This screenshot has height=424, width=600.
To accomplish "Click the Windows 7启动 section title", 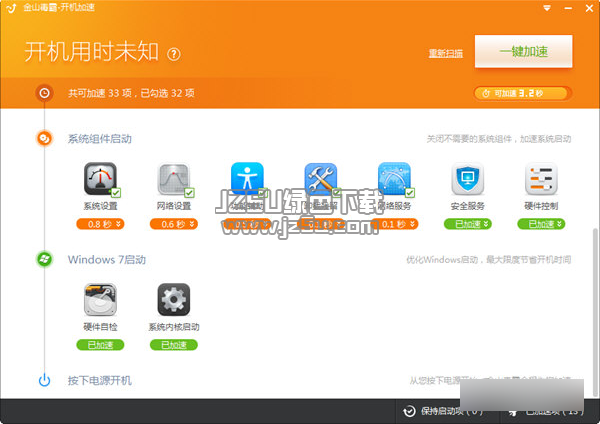I will click(107, 259).
